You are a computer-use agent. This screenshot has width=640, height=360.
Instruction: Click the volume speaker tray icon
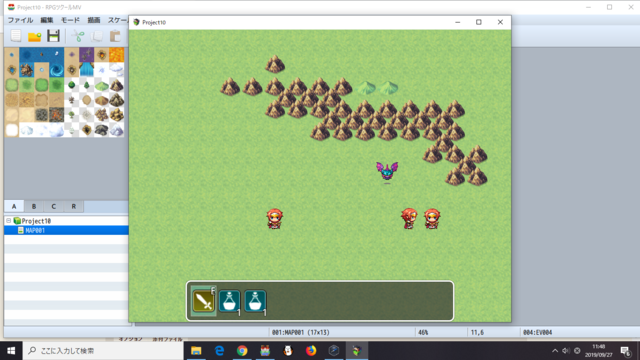click(566, 351)
